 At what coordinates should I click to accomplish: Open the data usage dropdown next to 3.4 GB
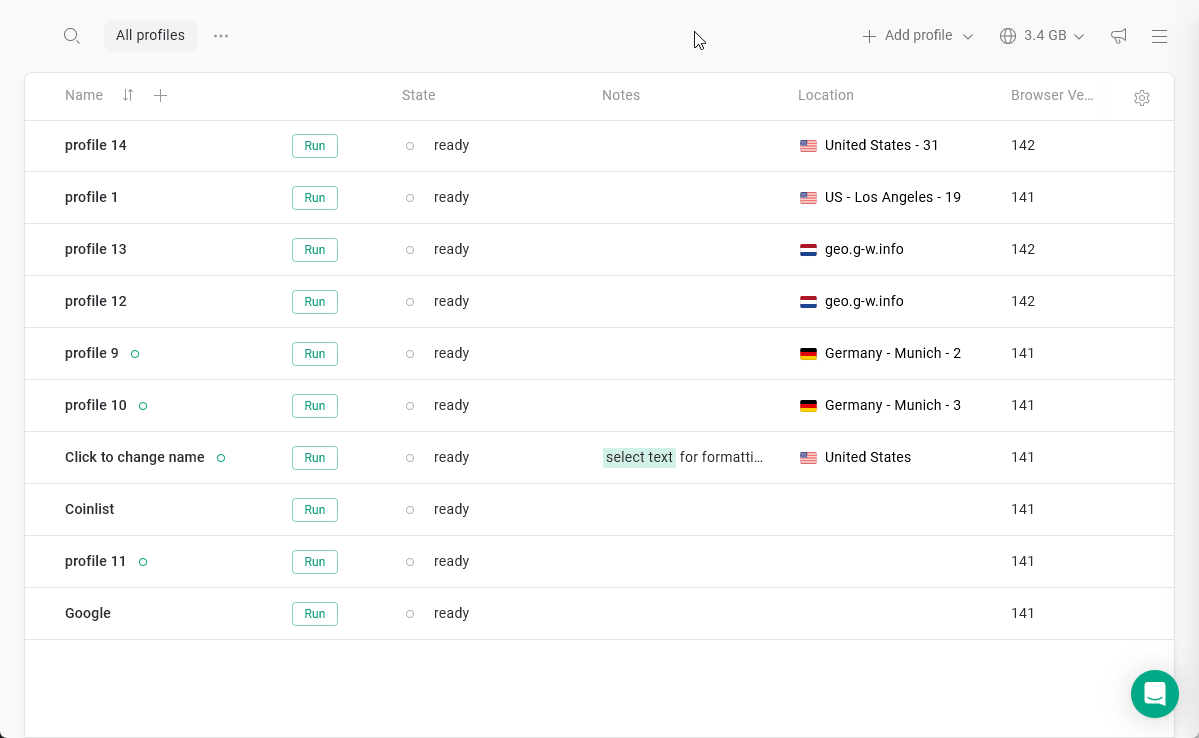click(1080, 35)
